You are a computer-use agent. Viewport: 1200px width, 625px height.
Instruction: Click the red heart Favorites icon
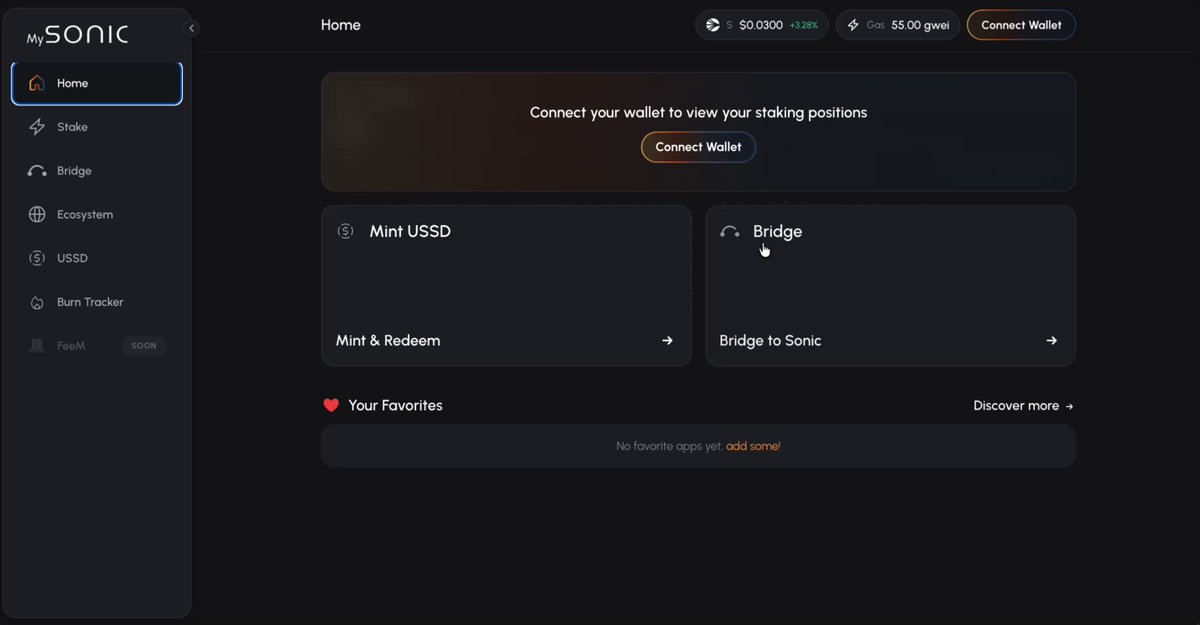tap(331, 405)
